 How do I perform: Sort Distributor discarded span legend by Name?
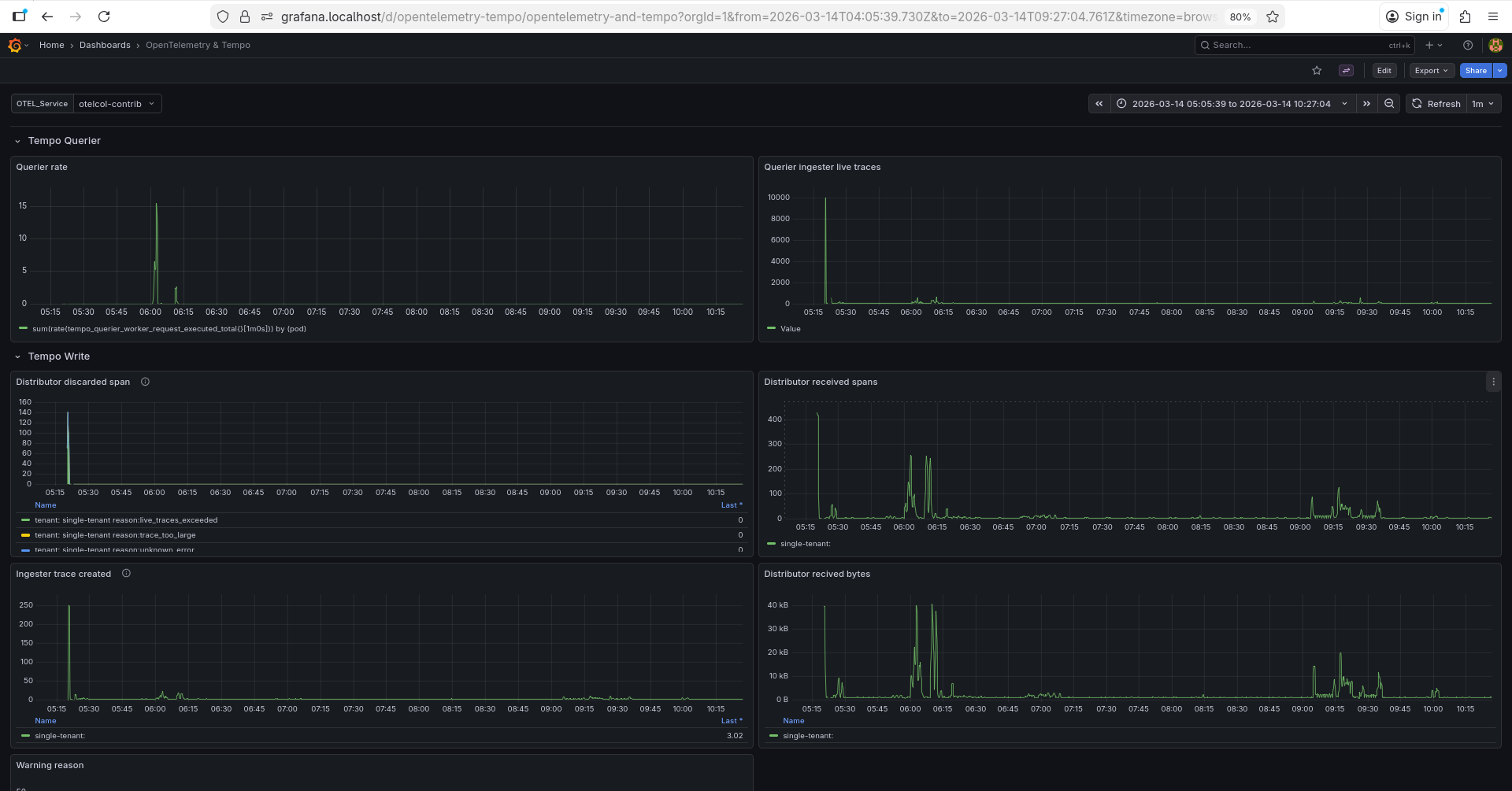[46, 505]
